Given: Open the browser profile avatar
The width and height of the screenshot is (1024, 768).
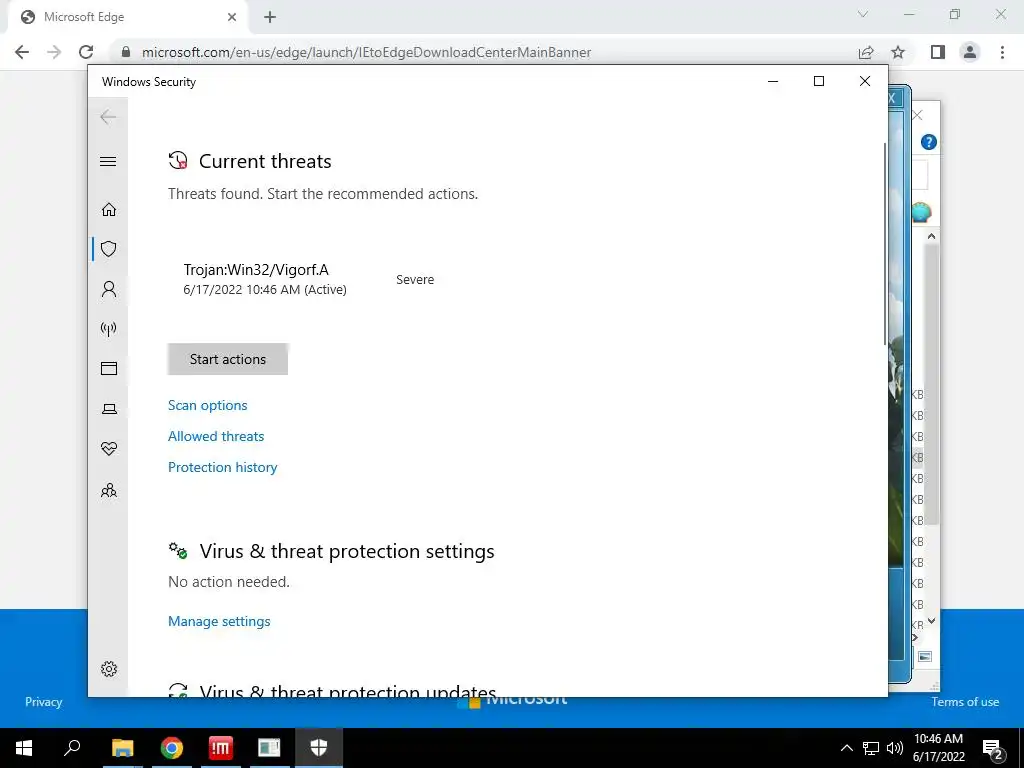Looking at the screenshot, I should tap(970, 52).
